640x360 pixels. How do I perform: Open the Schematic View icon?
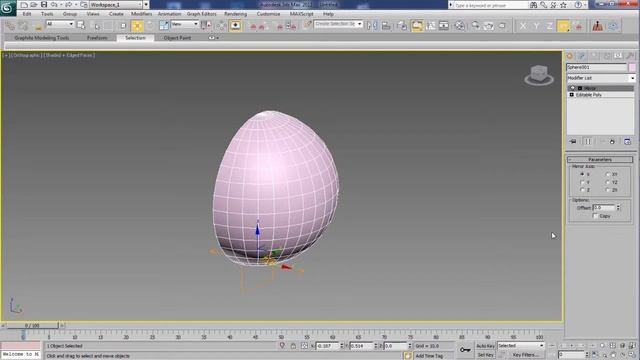(444, 26)
